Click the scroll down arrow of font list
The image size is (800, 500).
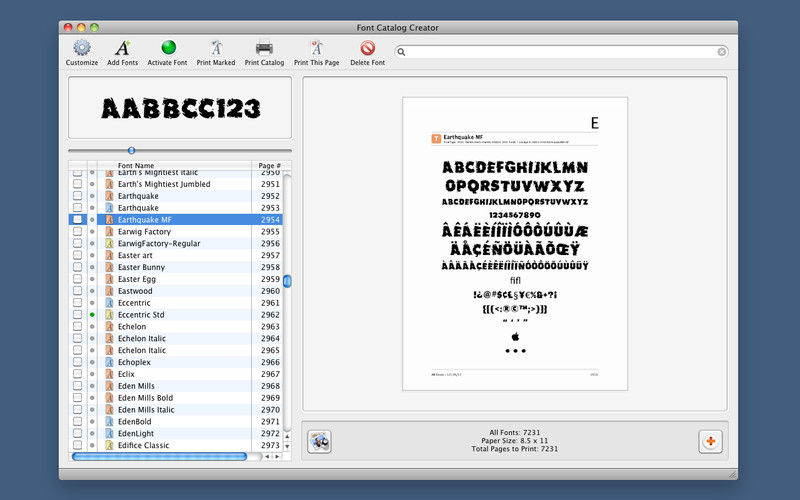pyautogui.click(x=287, y=446)
